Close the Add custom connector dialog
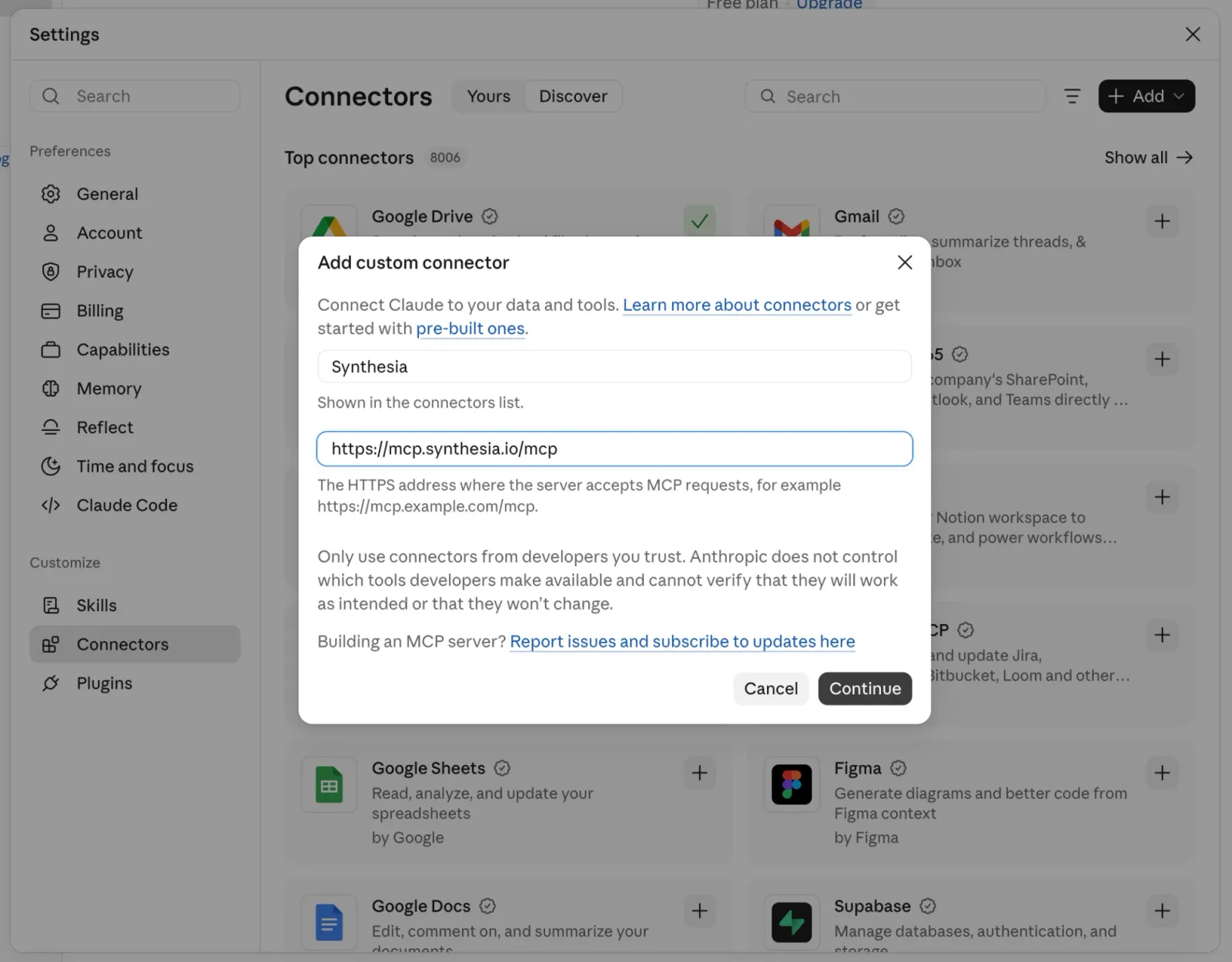The height and width of the screenshot is (962, 1232). coord(905,262)
